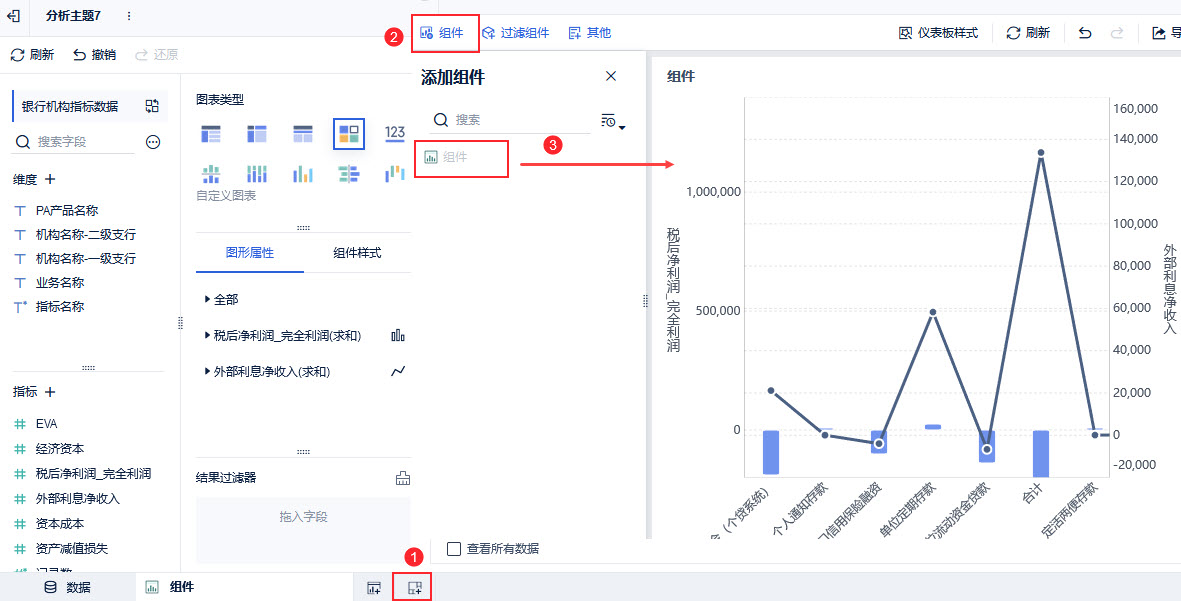The image size is (1181, 601).
Task: Click the add-component icon in bottom bar
Action: point(374,588)
